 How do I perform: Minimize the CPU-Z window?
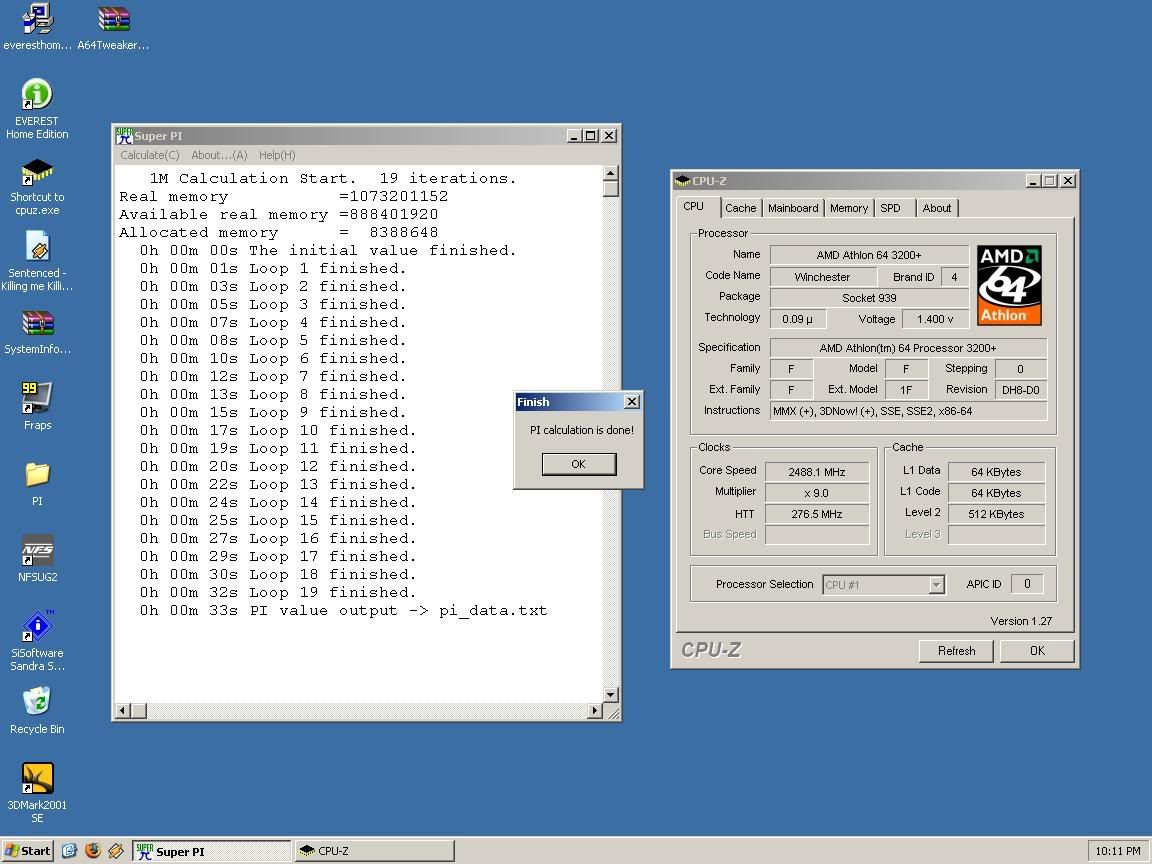click(1034, 181)
